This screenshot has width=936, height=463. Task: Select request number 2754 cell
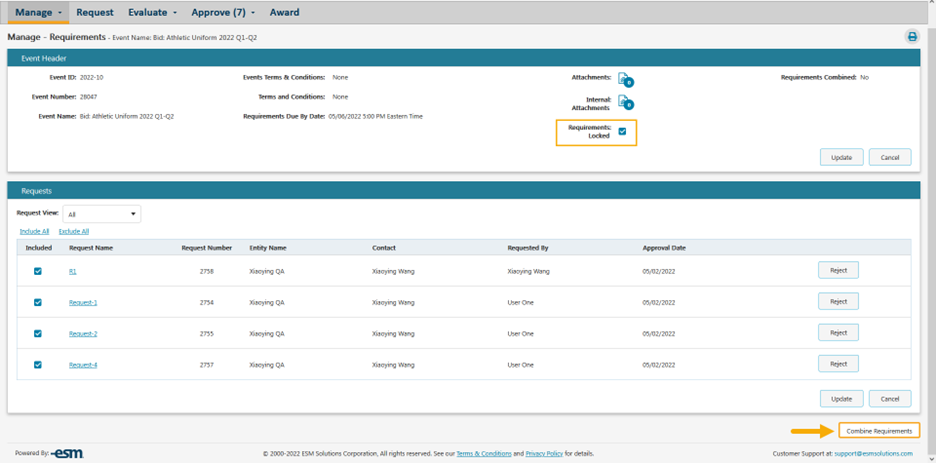coord(207,303)
